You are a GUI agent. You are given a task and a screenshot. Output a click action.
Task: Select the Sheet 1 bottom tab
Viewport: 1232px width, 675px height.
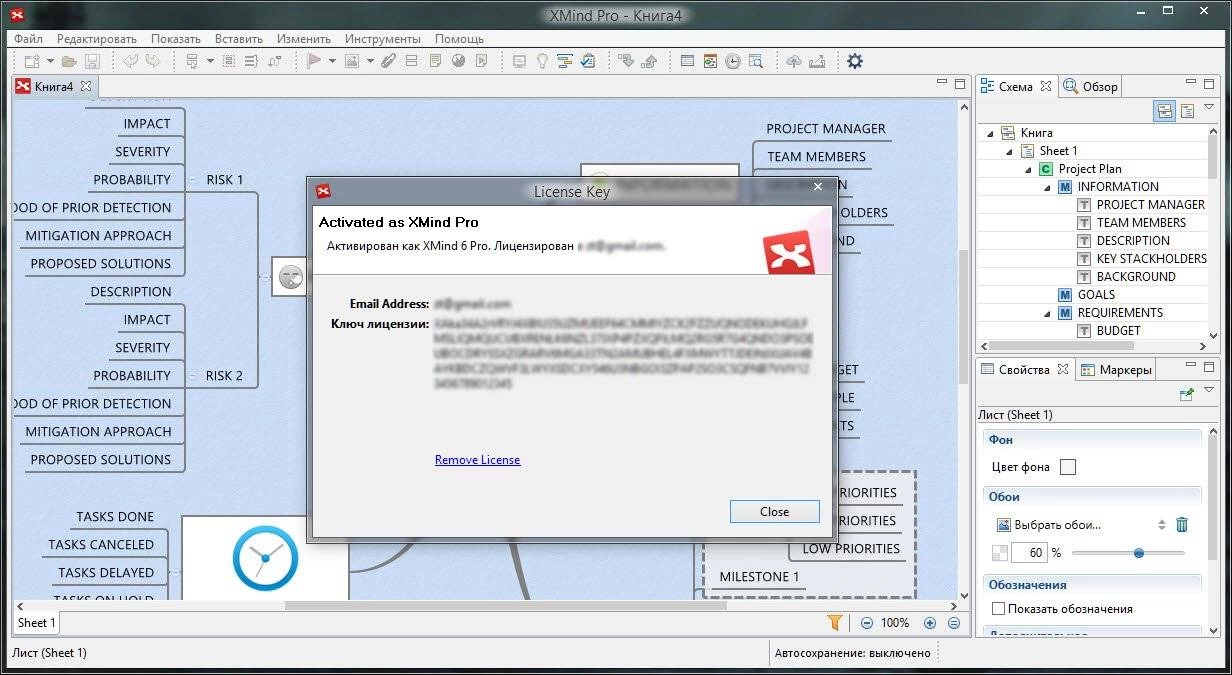point(36,622)
